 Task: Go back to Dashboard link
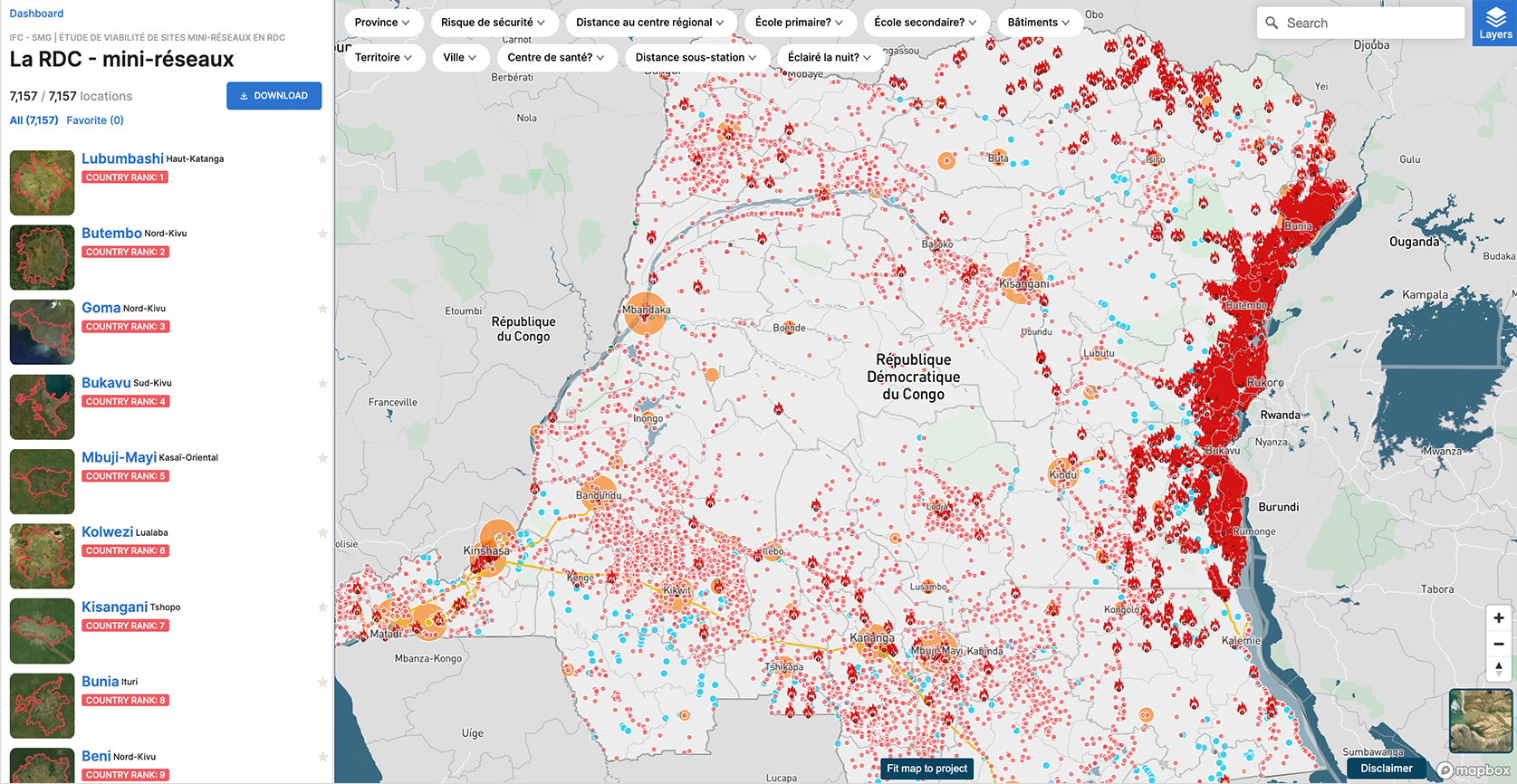36,14
